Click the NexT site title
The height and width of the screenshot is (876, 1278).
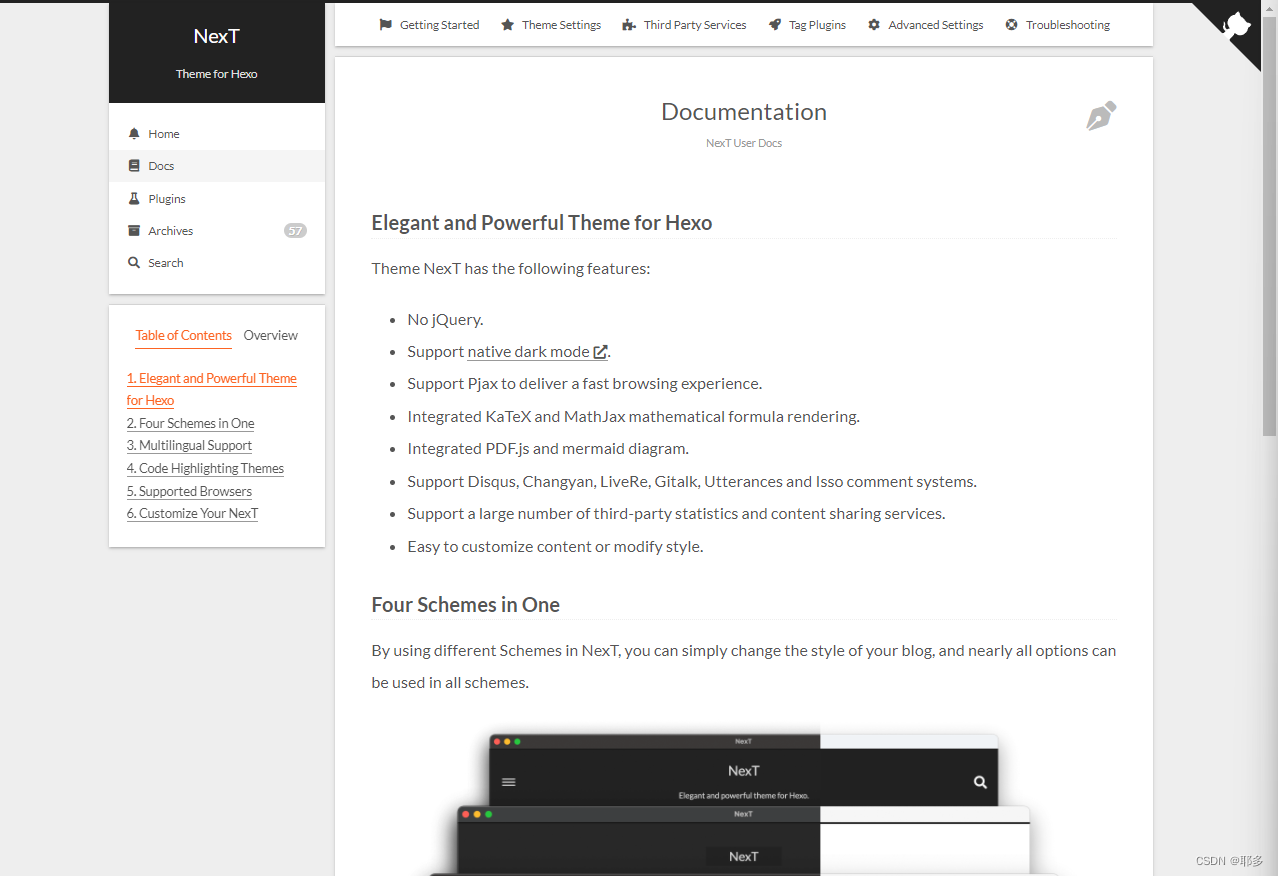pos(217,36)
